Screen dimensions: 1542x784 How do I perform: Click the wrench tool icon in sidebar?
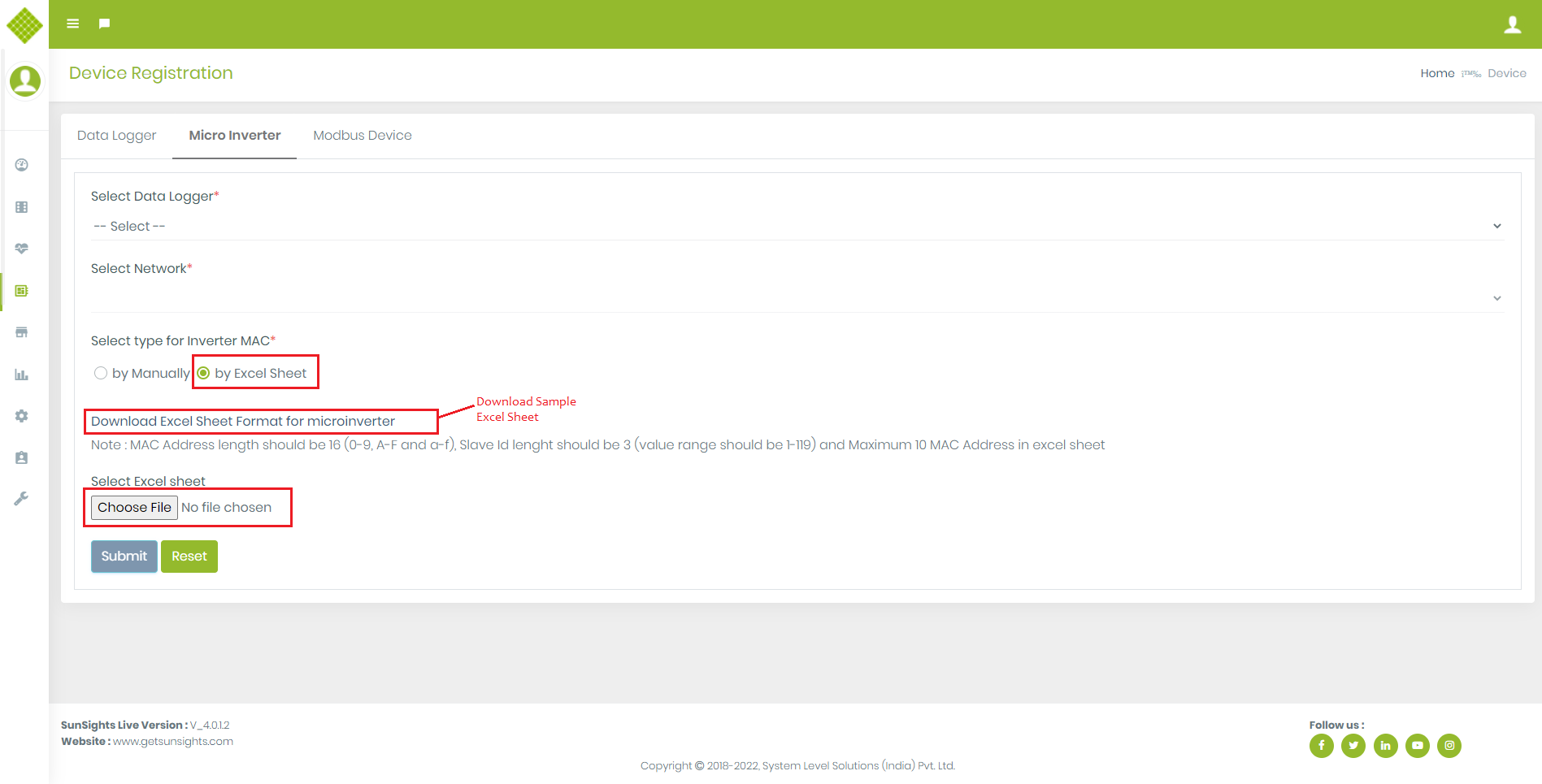tap(22, 499)
